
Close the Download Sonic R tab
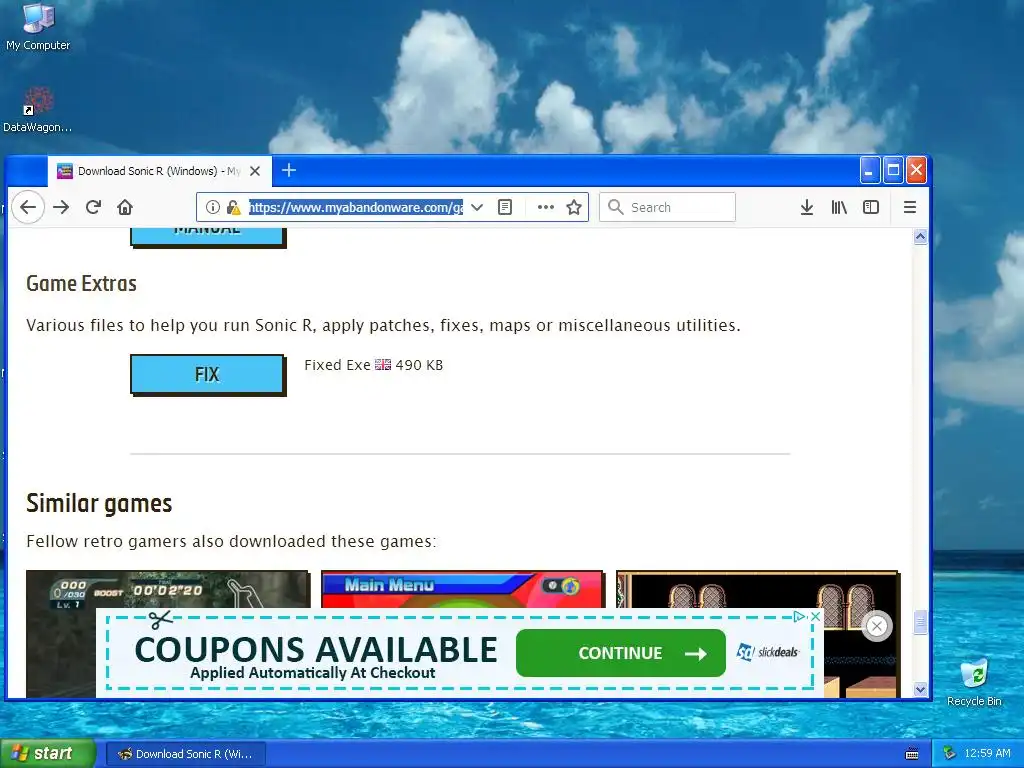click(255, 171)
